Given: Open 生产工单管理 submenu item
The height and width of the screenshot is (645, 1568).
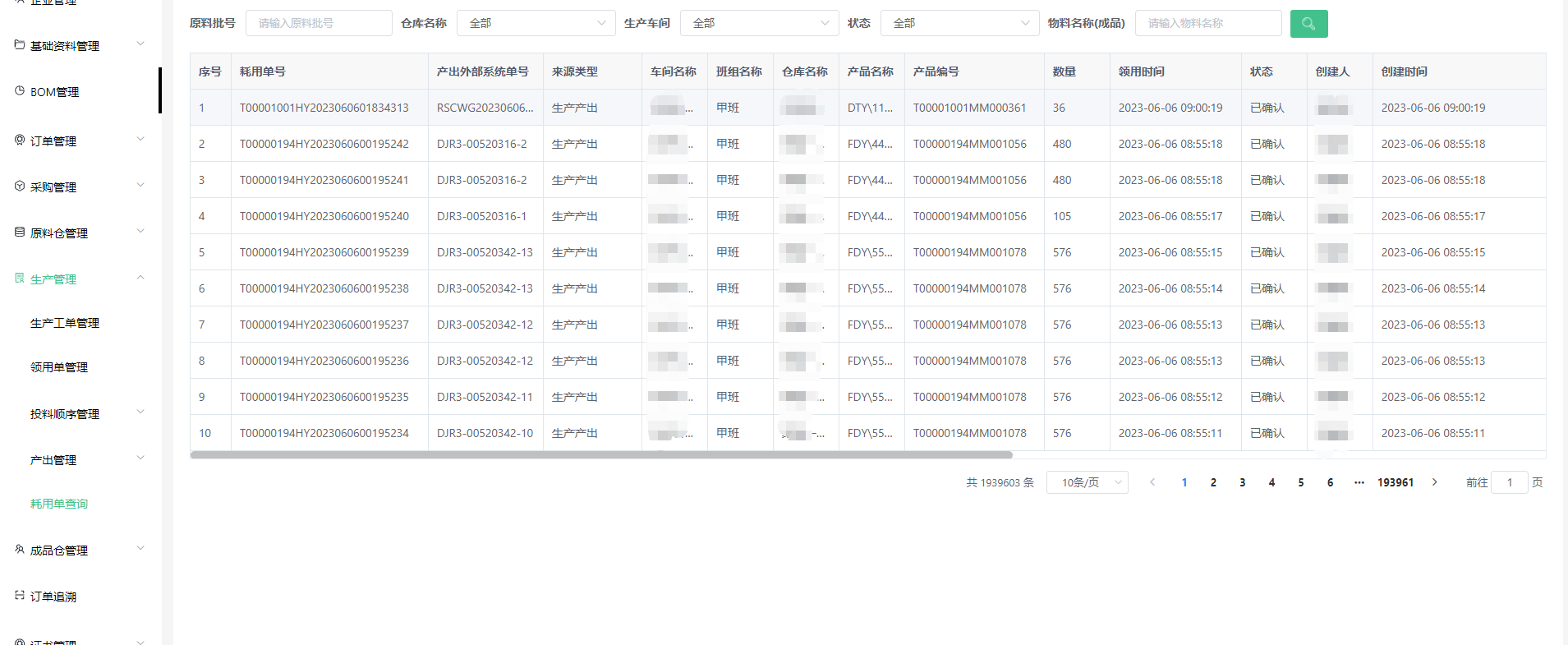Looking at the screenshot, I should pyautogui.click(x=65, y=323).
